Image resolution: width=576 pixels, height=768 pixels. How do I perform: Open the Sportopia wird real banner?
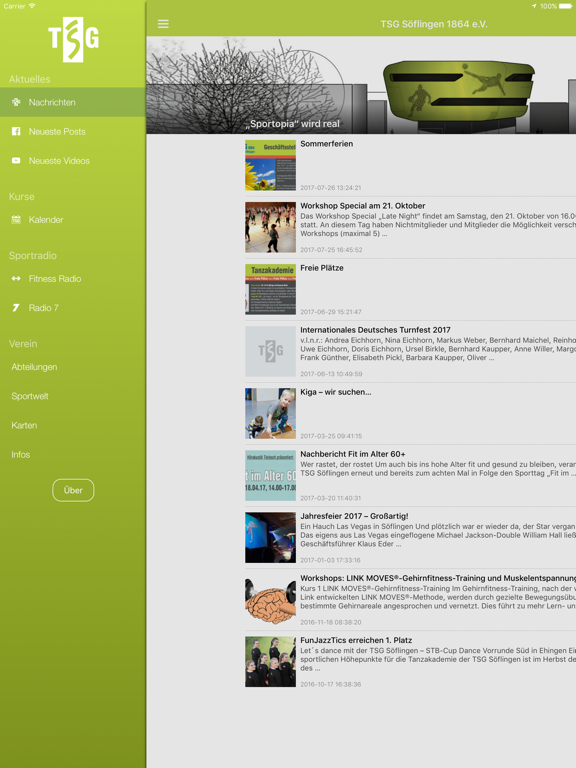pyautogui.click(x=361, y=85)
